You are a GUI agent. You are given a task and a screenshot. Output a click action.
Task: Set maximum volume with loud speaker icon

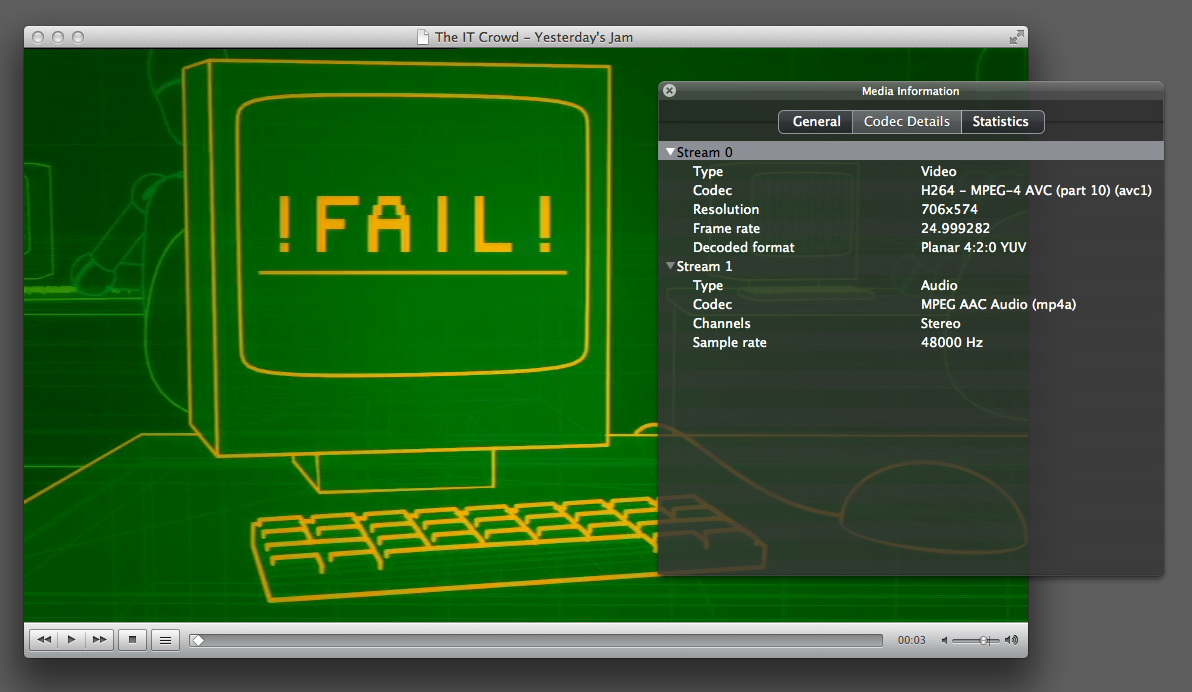pyautogui.click(x=1011, y=640)
